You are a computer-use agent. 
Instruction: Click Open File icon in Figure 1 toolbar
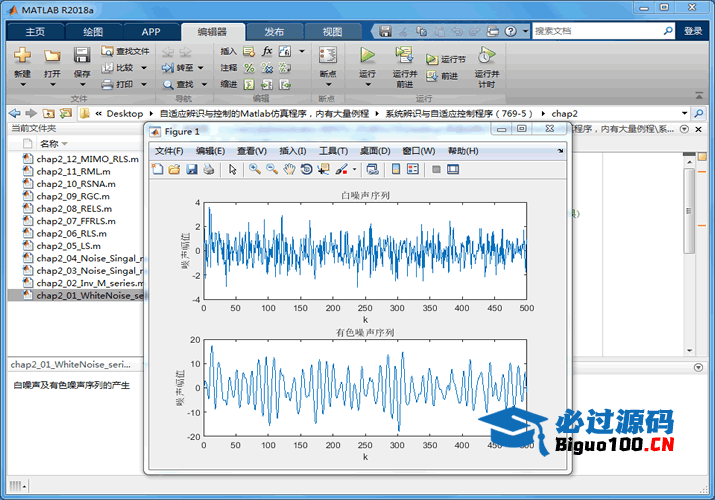click(x=174, y=170)
